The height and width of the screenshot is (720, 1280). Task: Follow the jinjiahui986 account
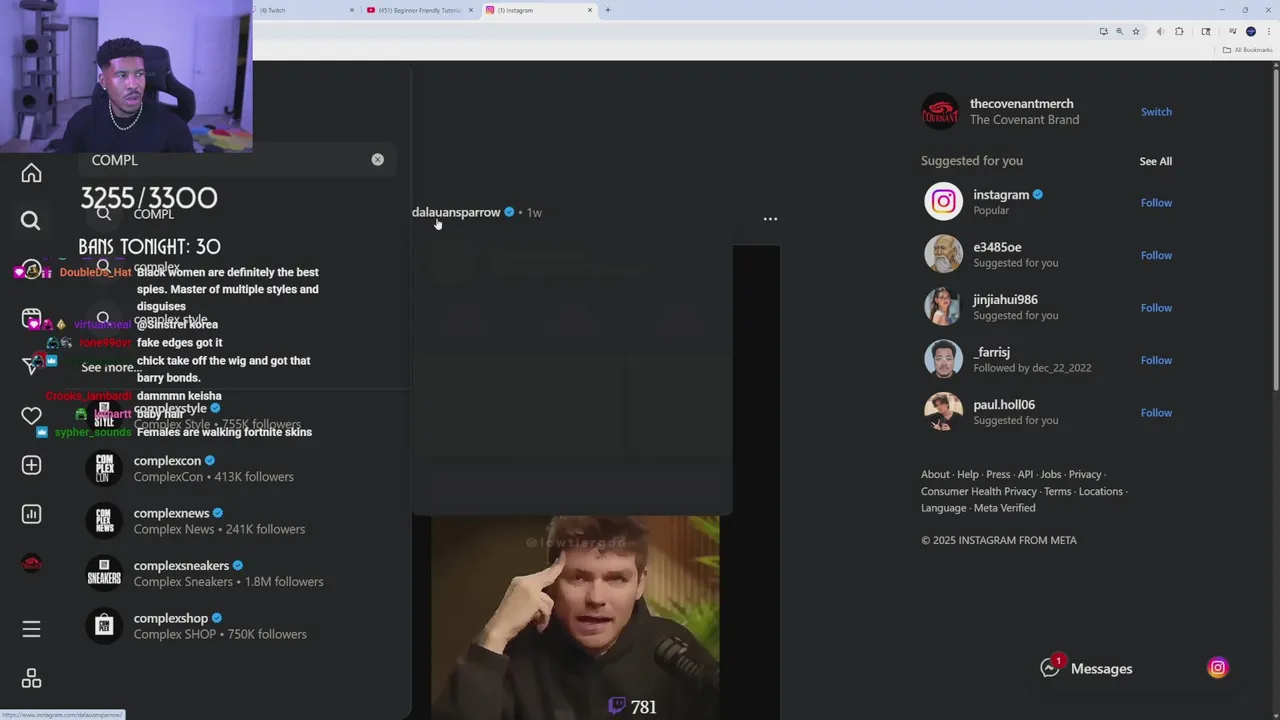(x=1156, y=308)
